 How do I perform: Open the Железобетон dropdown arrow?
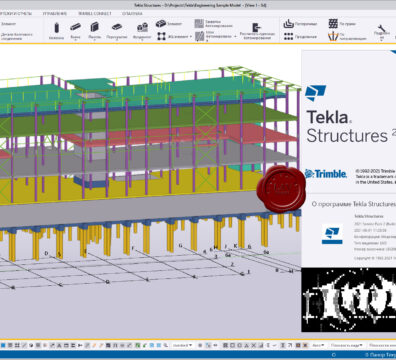(191, 36)
